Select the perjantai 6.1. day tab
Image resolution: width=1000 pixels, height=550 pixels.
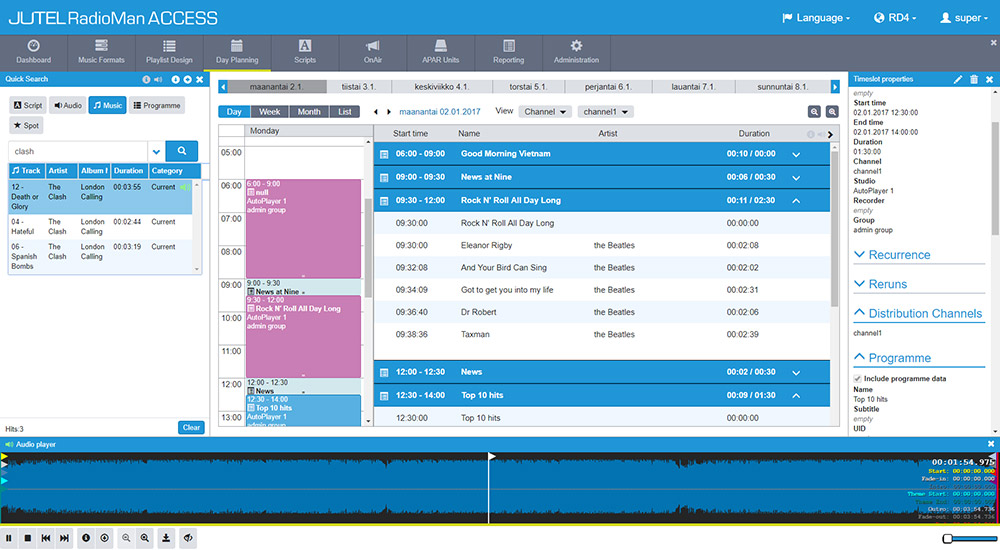click(x=608, y=87)
